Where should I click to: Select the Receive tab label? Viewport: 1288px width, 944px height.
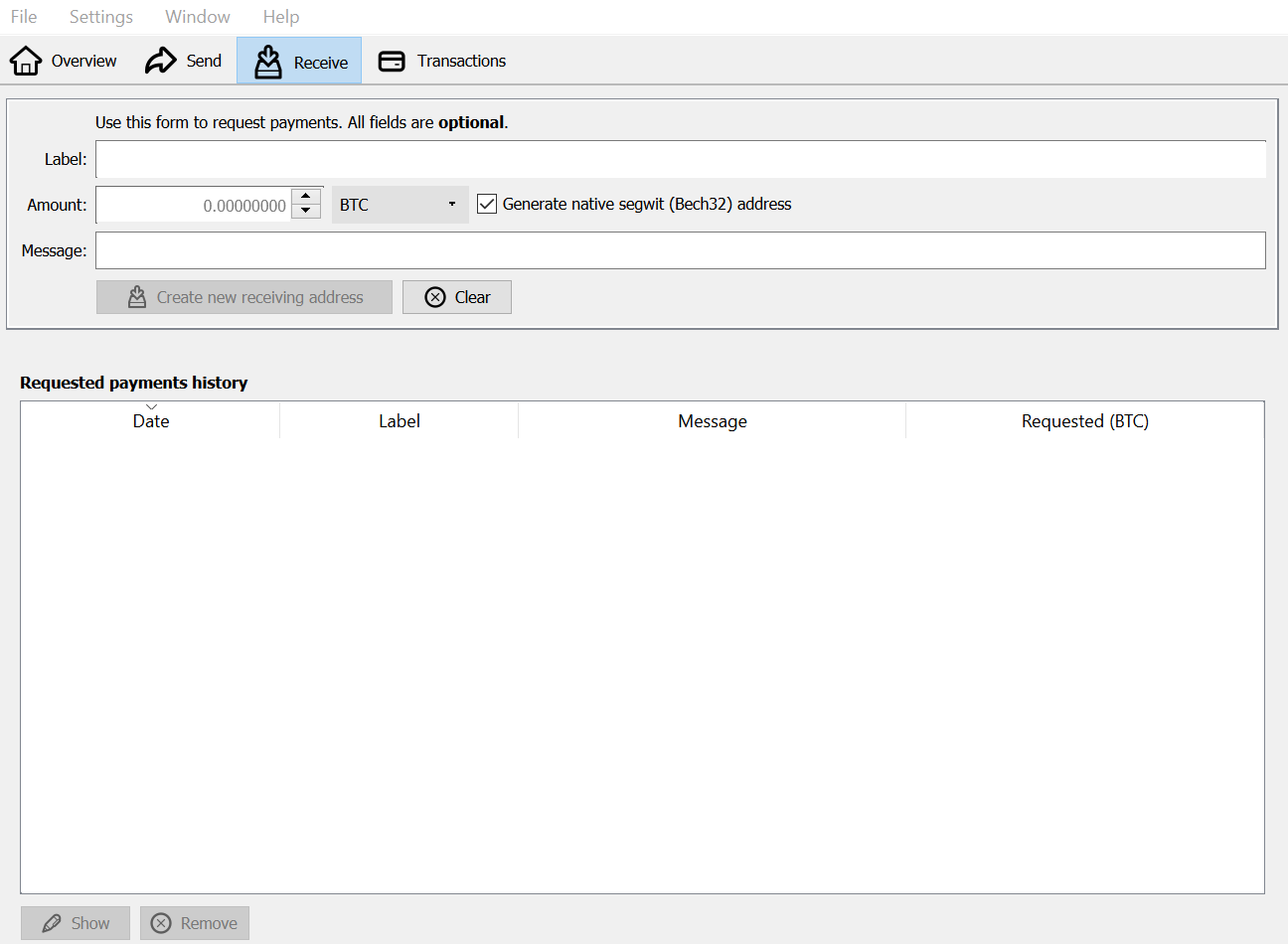pyautogui.click(x=321, y=63)
